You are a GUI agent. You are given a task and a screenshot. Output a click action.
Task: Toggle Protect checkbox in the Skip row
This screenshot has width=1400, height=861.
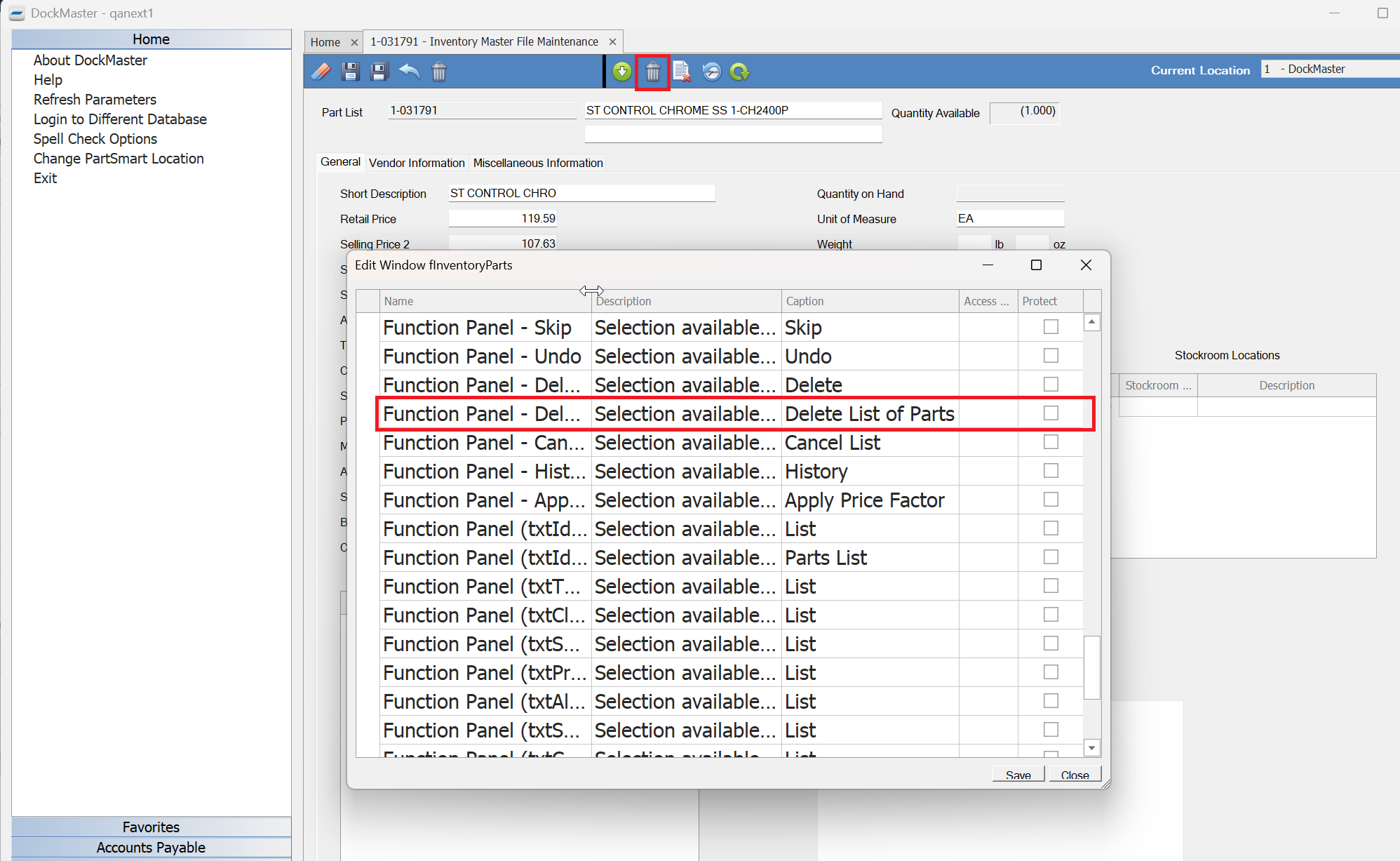(x=1050, y=327)
